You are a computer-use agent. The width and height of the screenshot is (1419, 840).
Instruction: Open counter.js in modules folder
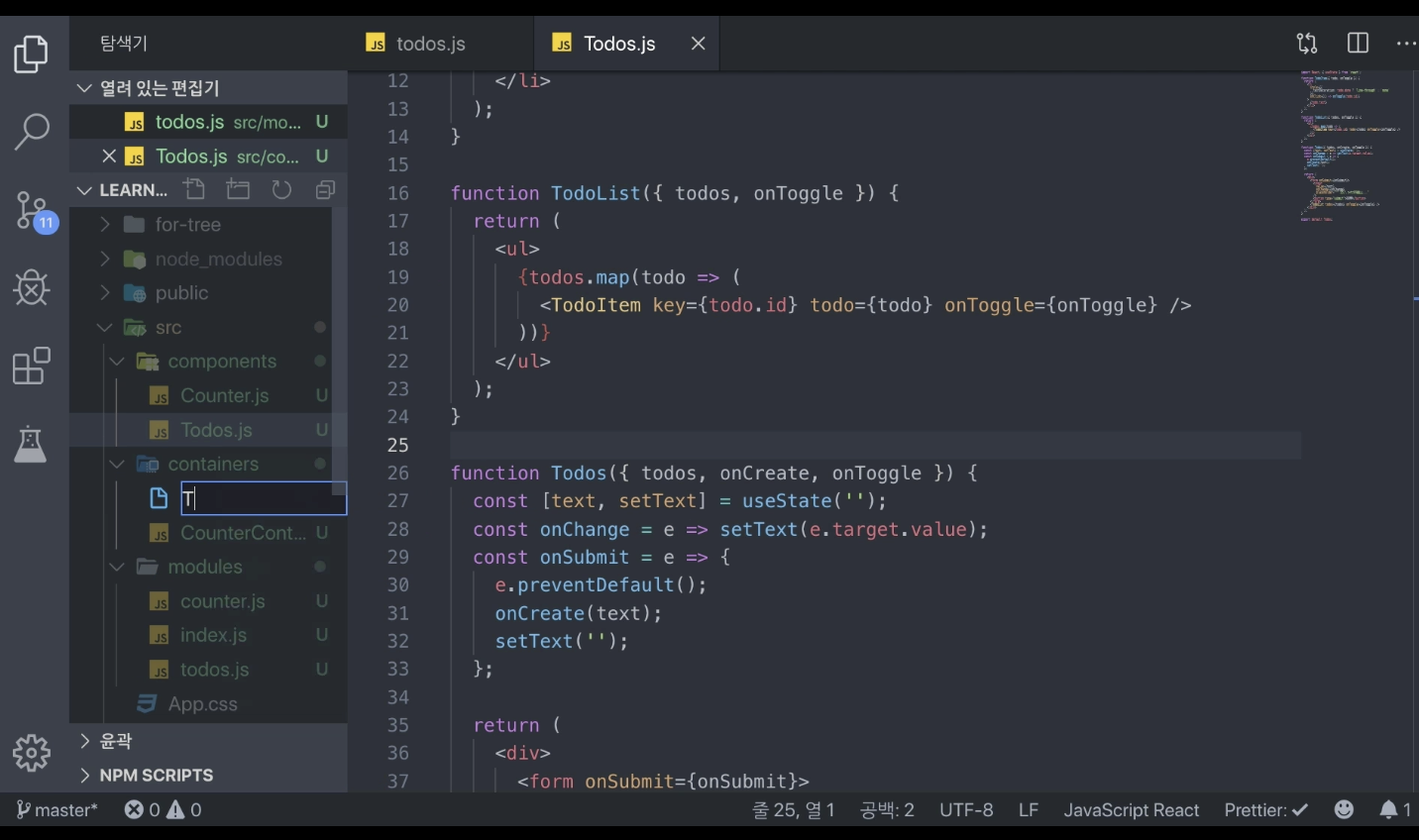point(208,601)
